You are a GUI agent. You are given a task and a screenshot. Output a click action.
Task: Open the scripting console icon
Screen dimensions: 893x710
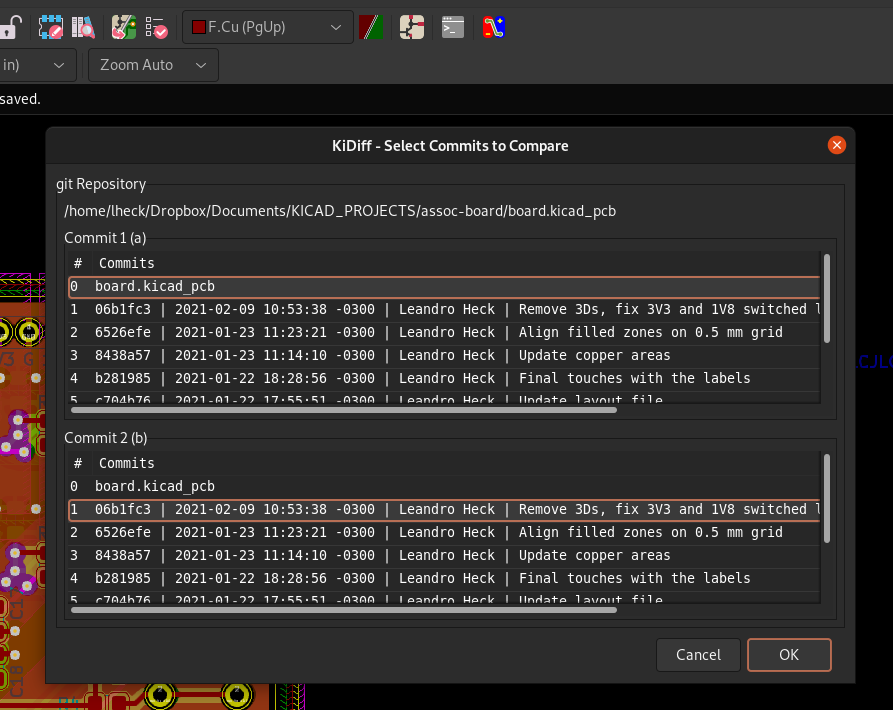click(x=453, y=27)
